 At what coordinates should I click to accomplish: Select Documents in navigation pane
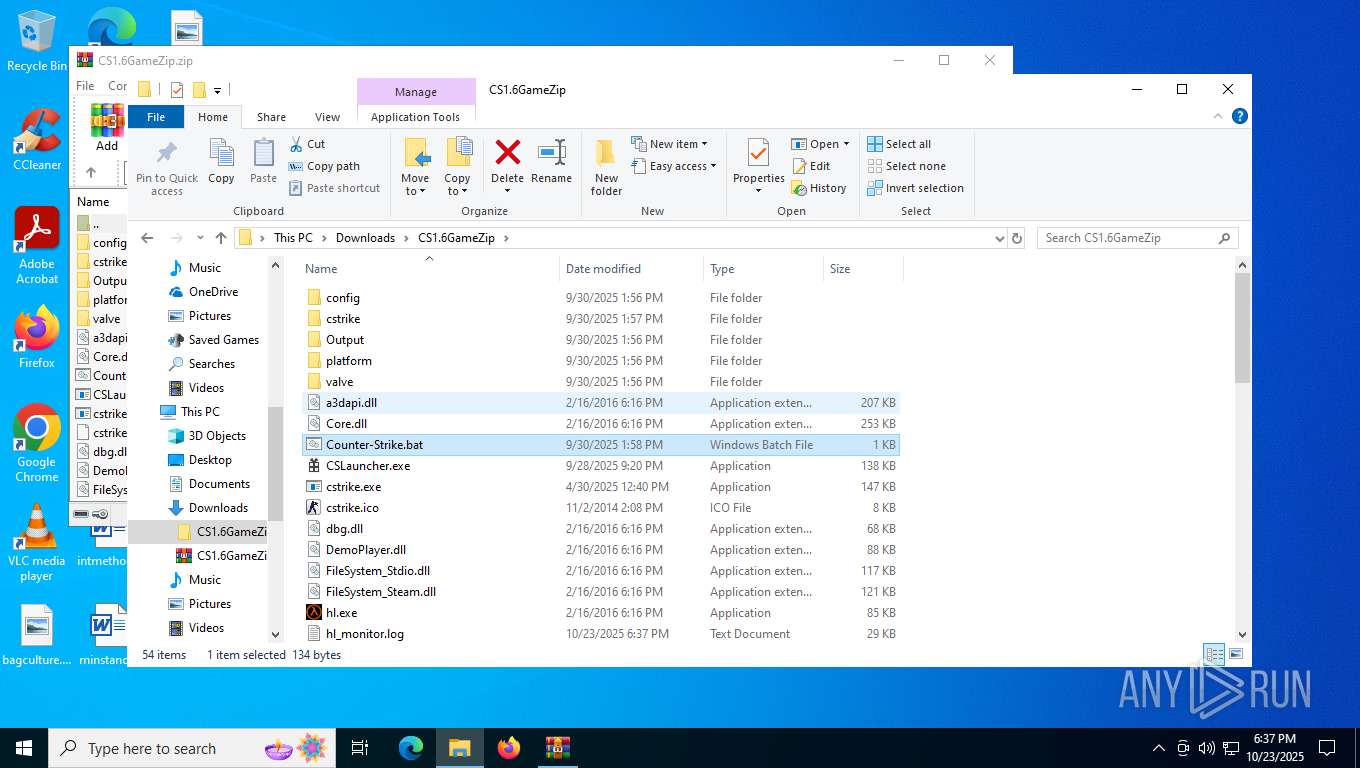coord(219,484)
